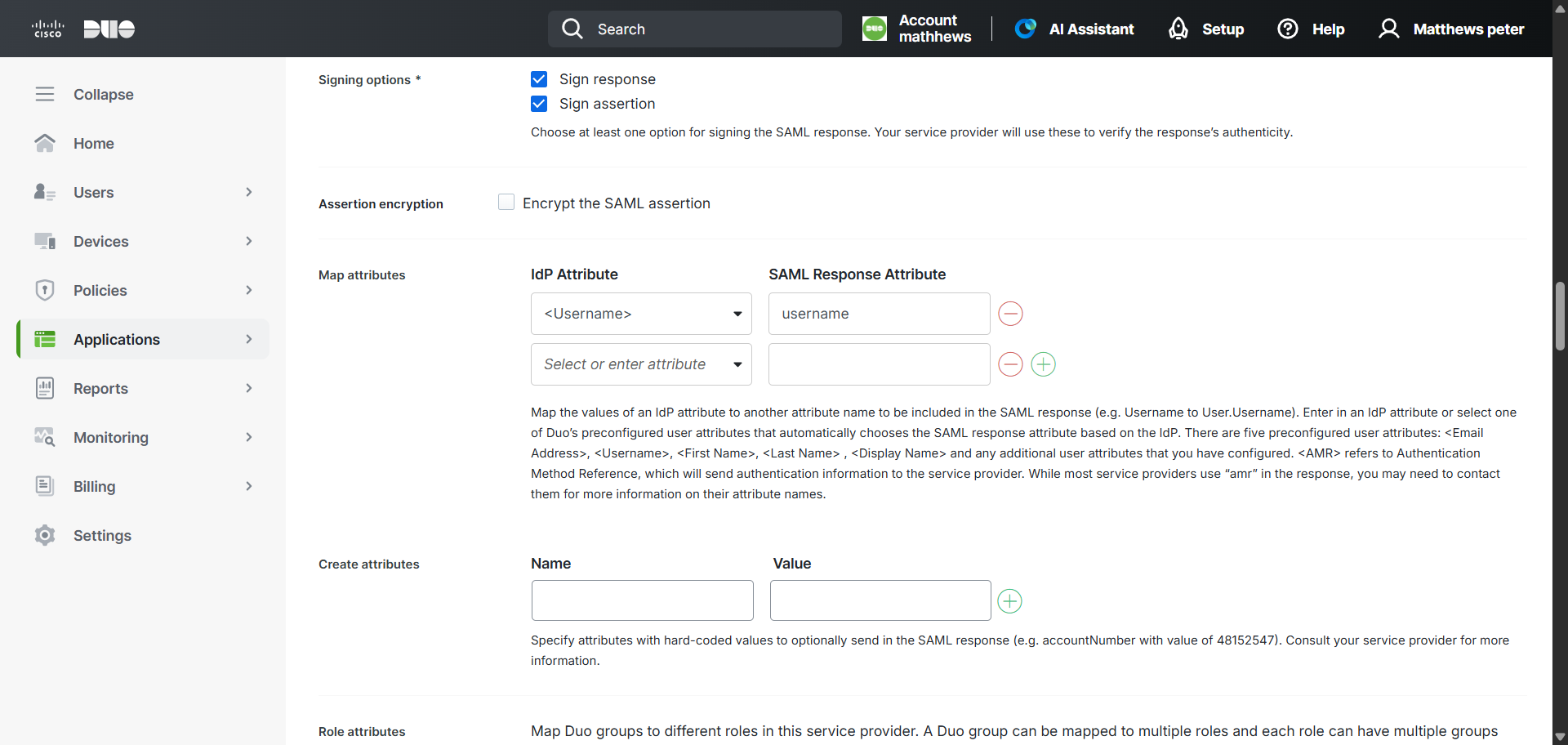Open the Matthews peter user menu

(1452, 29)
